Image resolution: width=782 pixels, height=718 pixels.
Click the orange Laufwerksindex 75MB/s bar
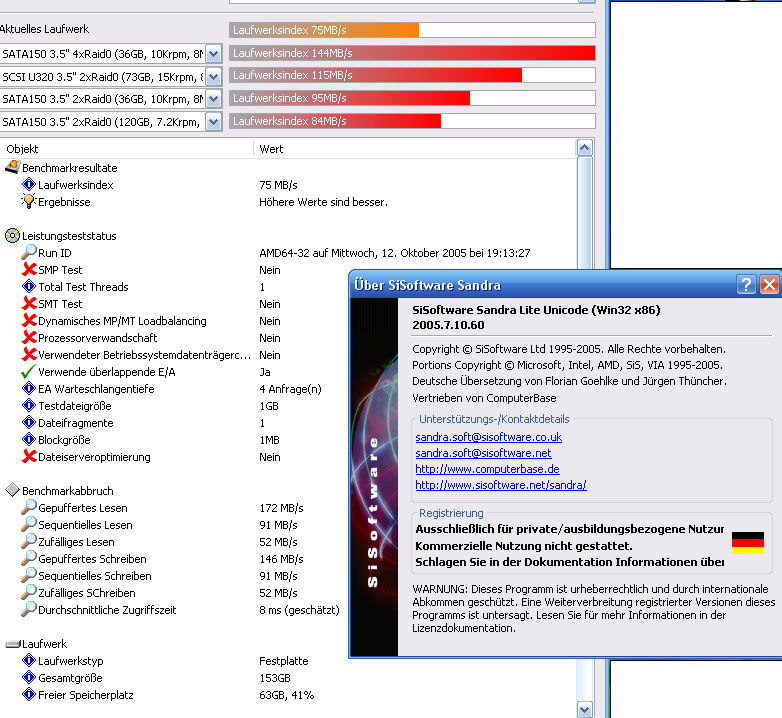point(324,30)
